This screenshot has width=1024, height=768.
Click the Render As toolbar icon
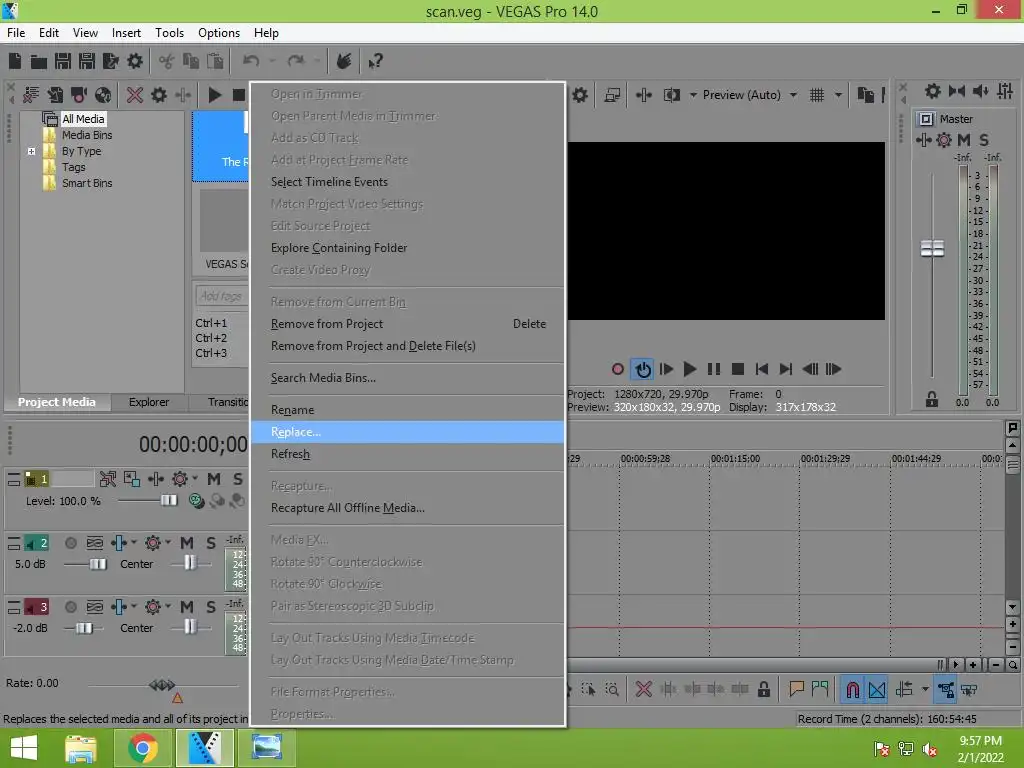coord(111,61)
